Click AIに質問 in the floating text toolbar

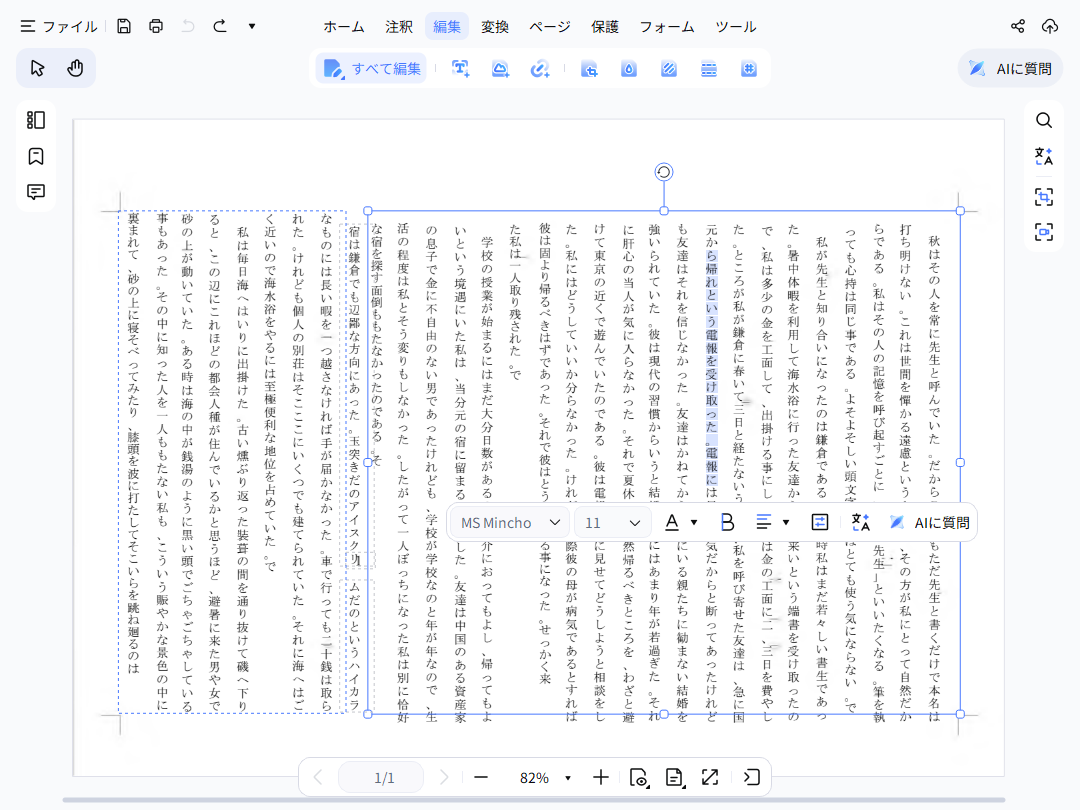click(929, 523)
